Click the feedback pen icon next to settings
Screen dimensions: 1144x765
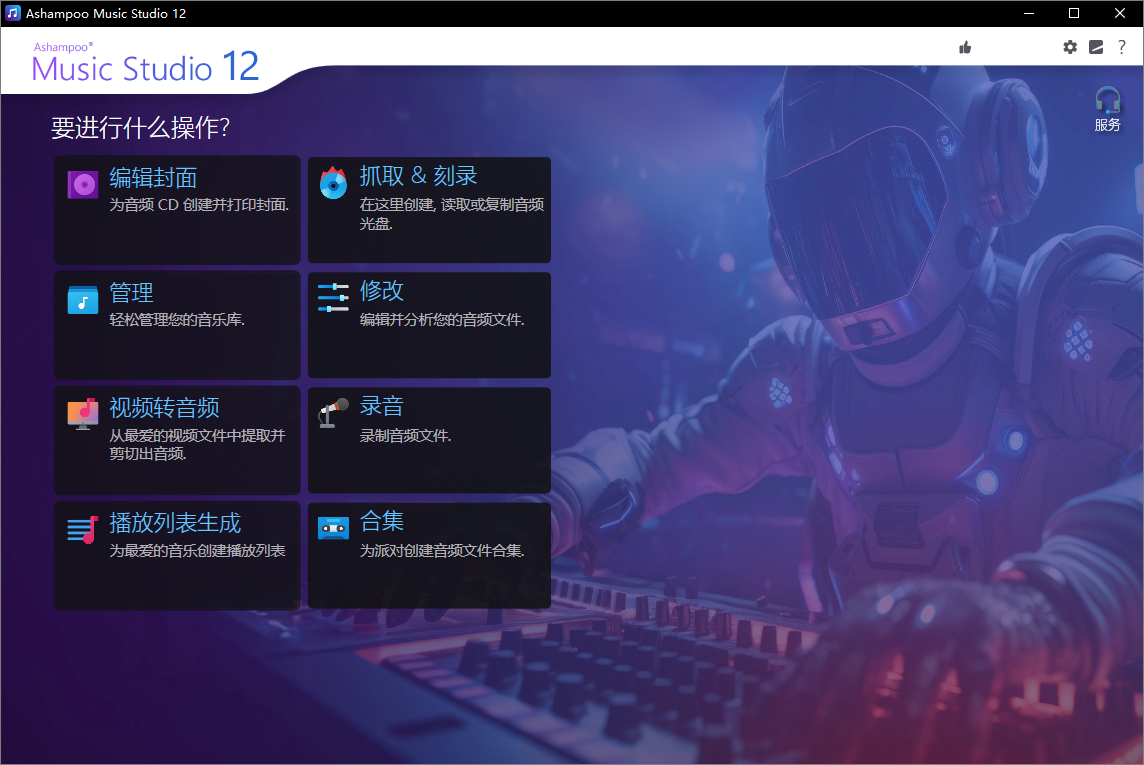click(1096, 47)
